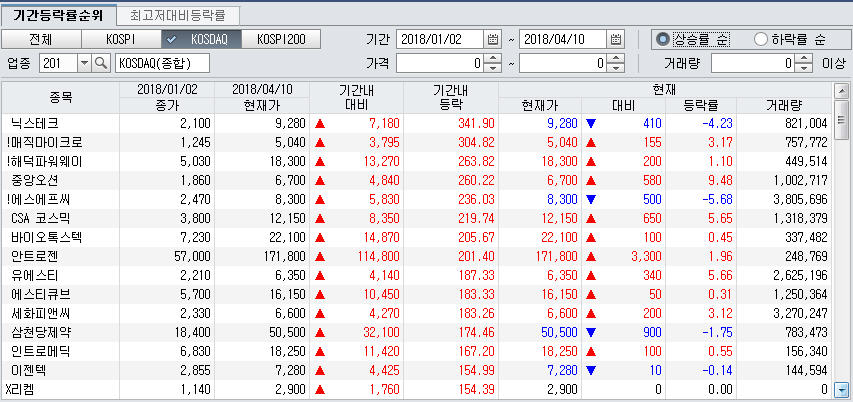Screen dimensions: 853x402
Task: Select the !에스에프씨 stock row
Action: pyautogui.click(x=417, y=199)
